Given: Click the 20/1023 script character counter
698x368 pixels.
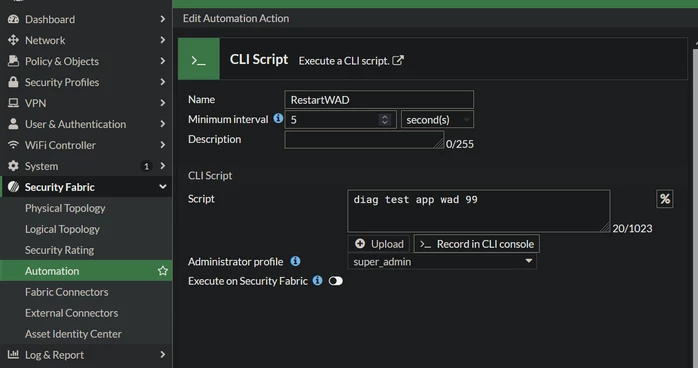Looking at the screenshot, I should [x=632, y=228].
